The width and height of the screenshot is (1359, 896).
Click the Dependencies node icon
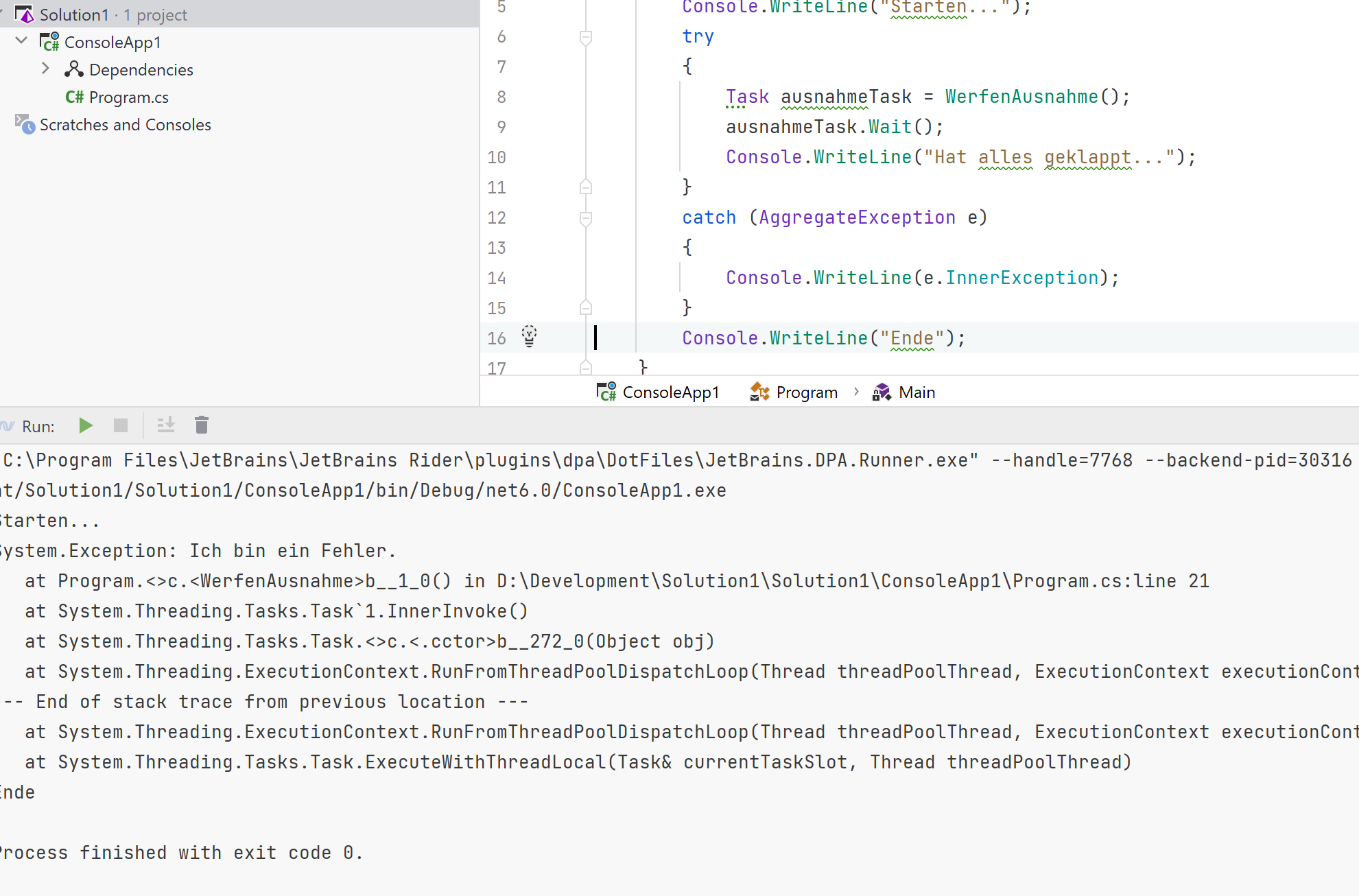73,69
